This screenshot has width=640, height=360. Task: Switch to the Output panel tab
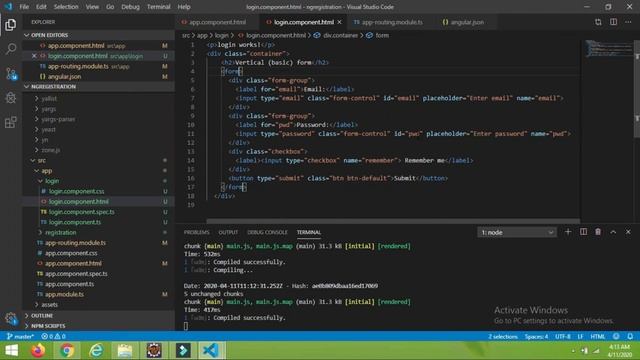pos(228,232)
